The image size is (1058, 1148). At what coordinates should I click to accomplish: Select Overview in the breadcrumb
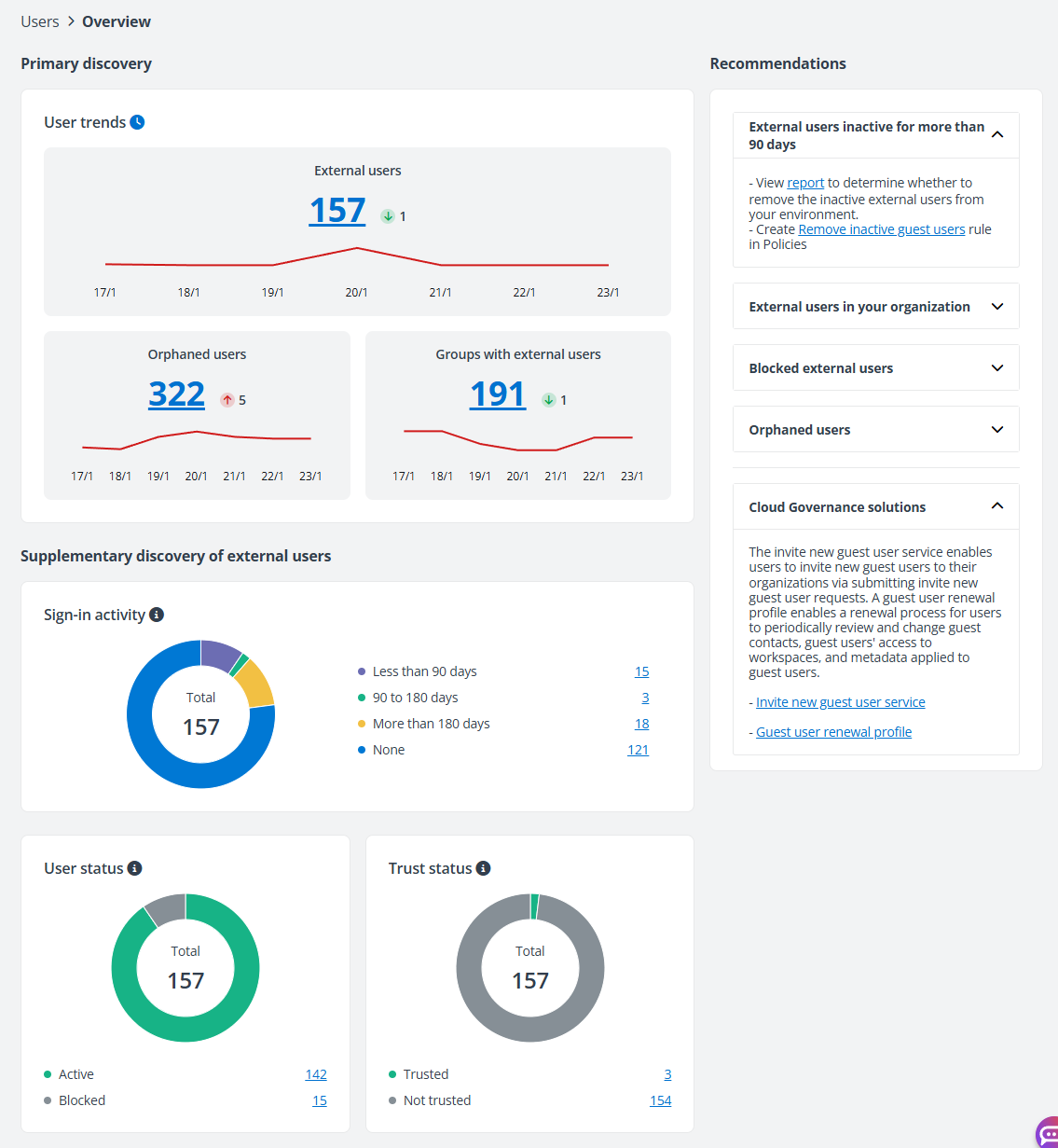pyautogui.click(x=116, y=21)
